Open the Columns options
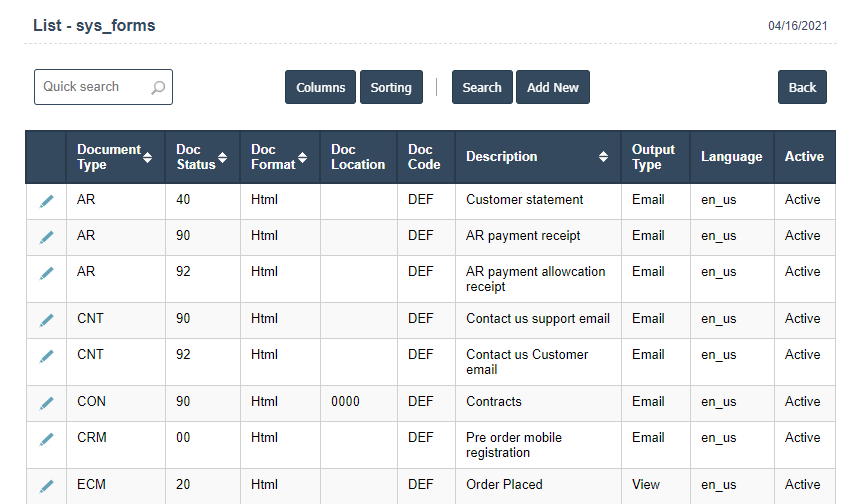 point(321,88)
